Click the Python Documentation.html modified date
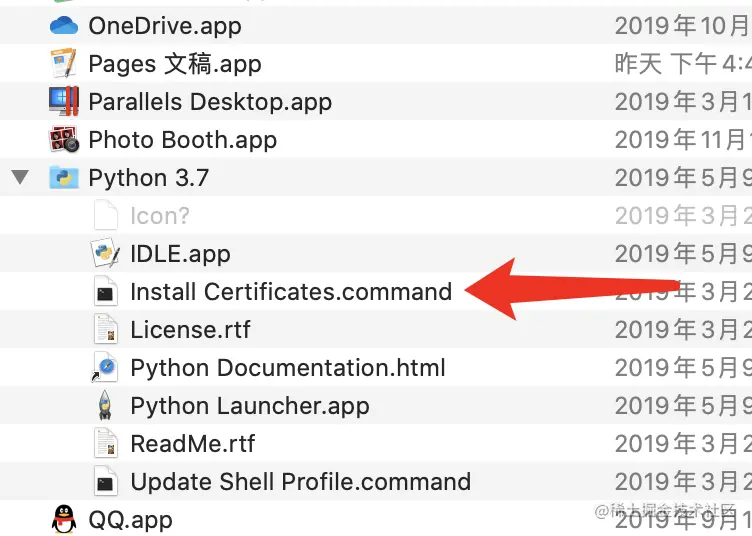Screen dimensions: 752x536 click(683, 368)
